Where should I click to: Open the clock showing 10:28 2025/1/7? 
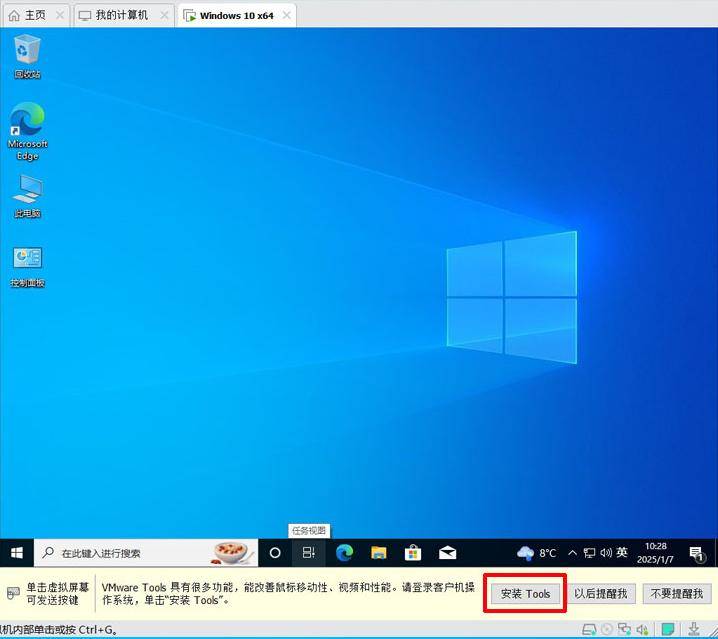[x=655, y=553]
